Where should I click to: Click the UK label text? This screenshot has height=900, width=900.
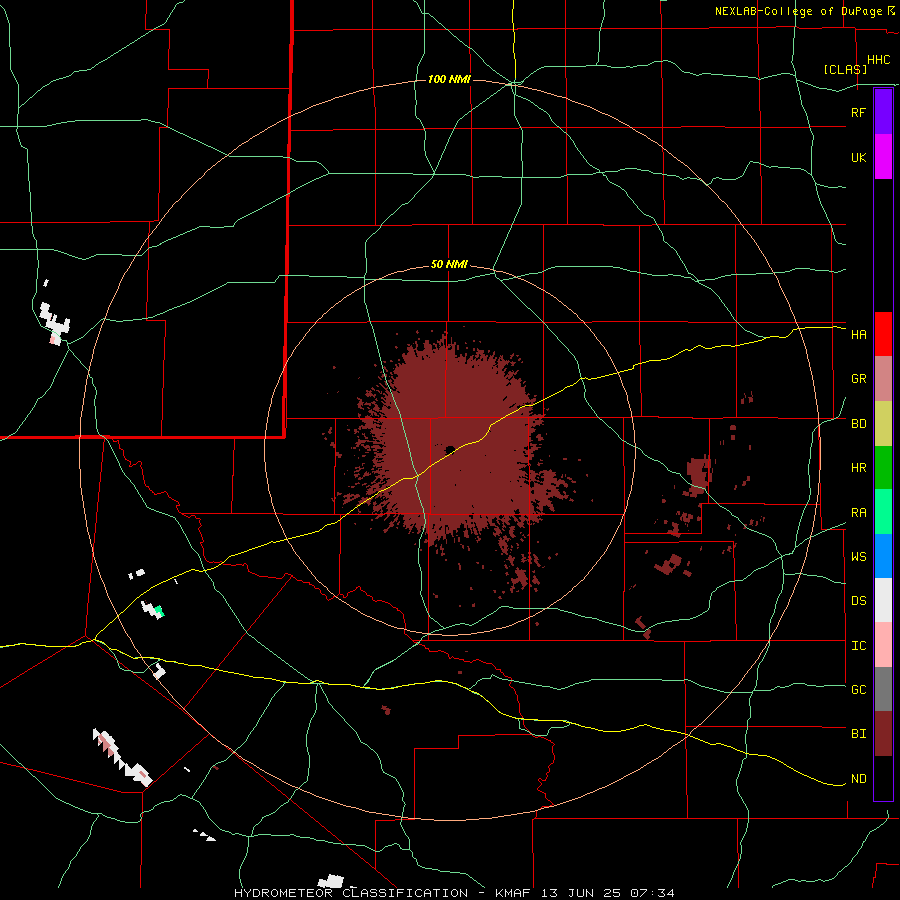click(x=858, y=157)
